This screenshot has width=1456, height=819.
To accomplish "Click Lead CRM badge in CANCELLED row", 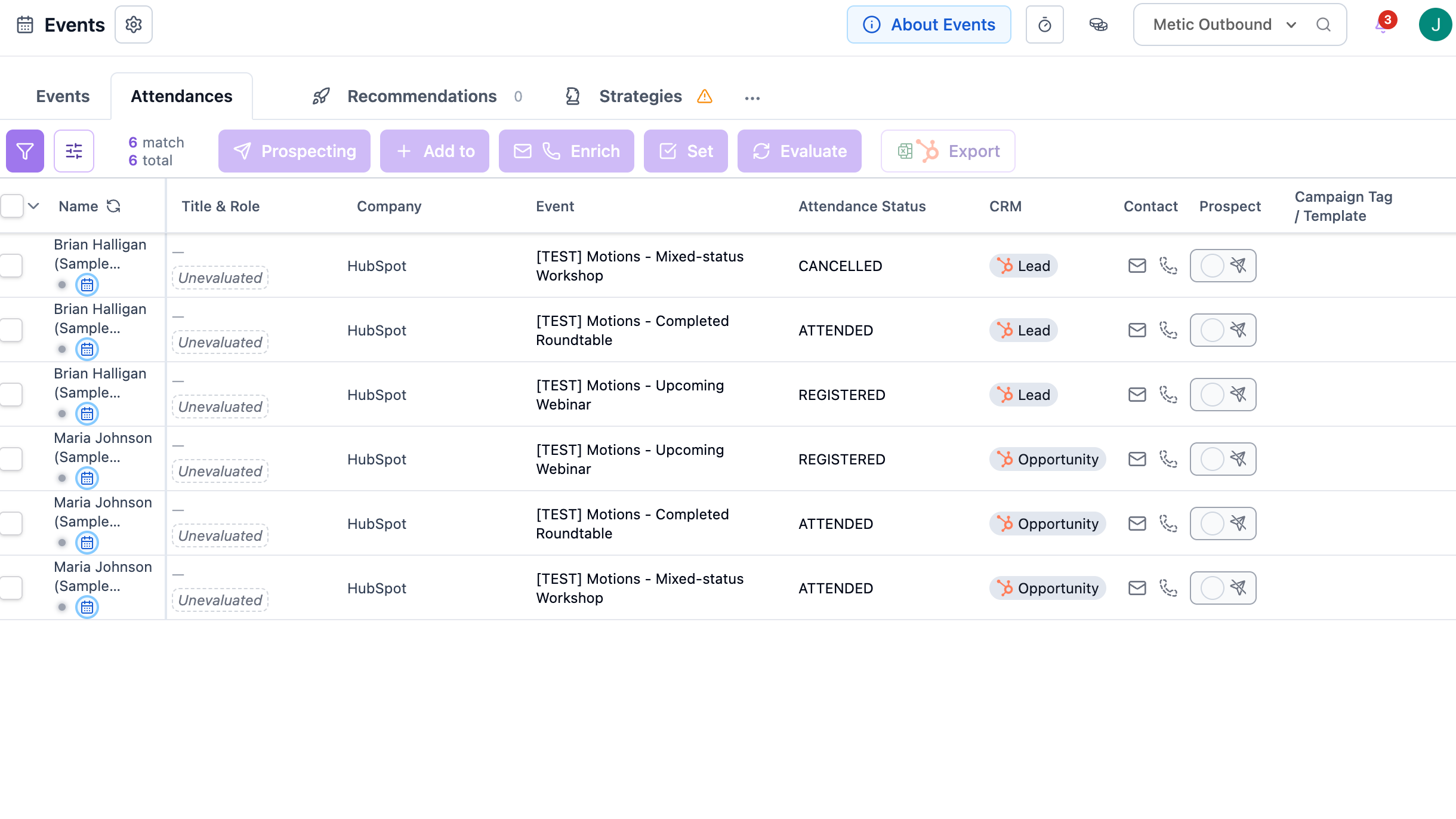I will pyautogui.click(x=1023, y=266).
